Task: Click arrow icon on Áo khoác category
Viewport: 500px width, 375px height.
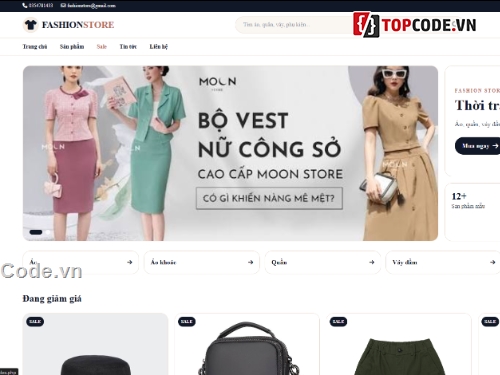Action: pyautogui.click(x=251, y=262)
